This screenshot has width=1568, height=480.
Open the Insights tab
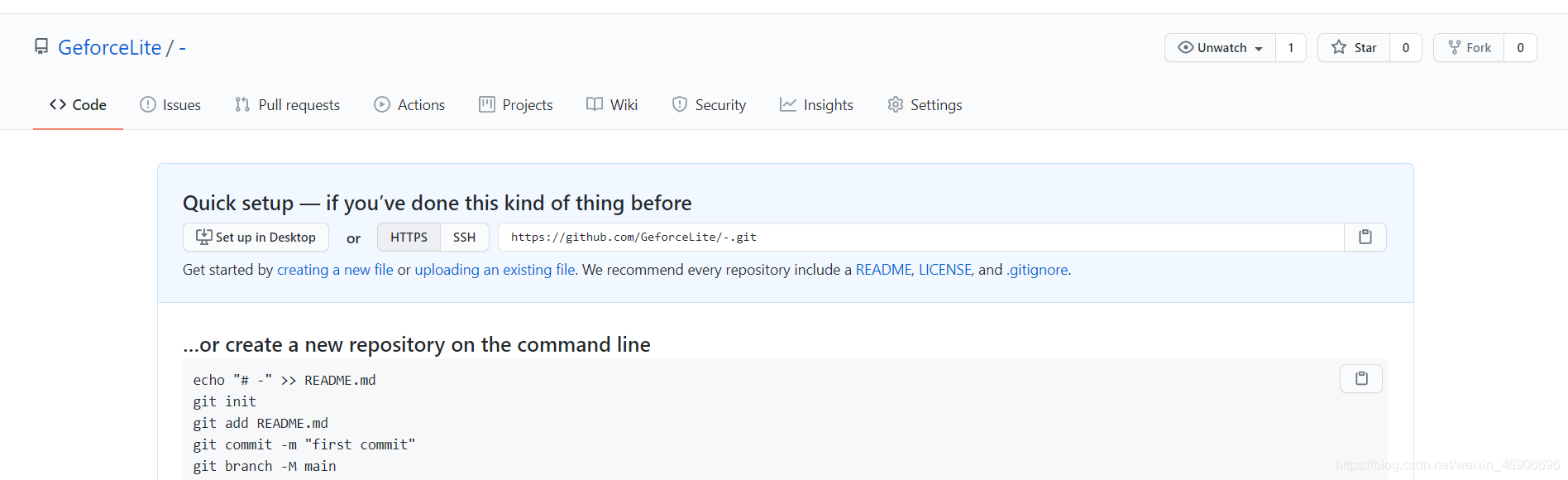pos(816,104)
